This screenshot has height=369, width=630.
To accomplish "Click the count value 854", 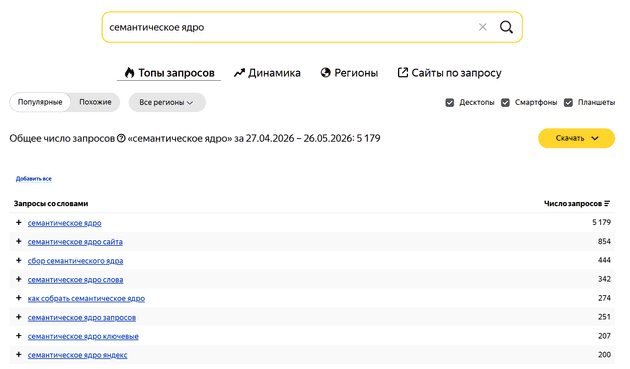I will click(604, 241).
